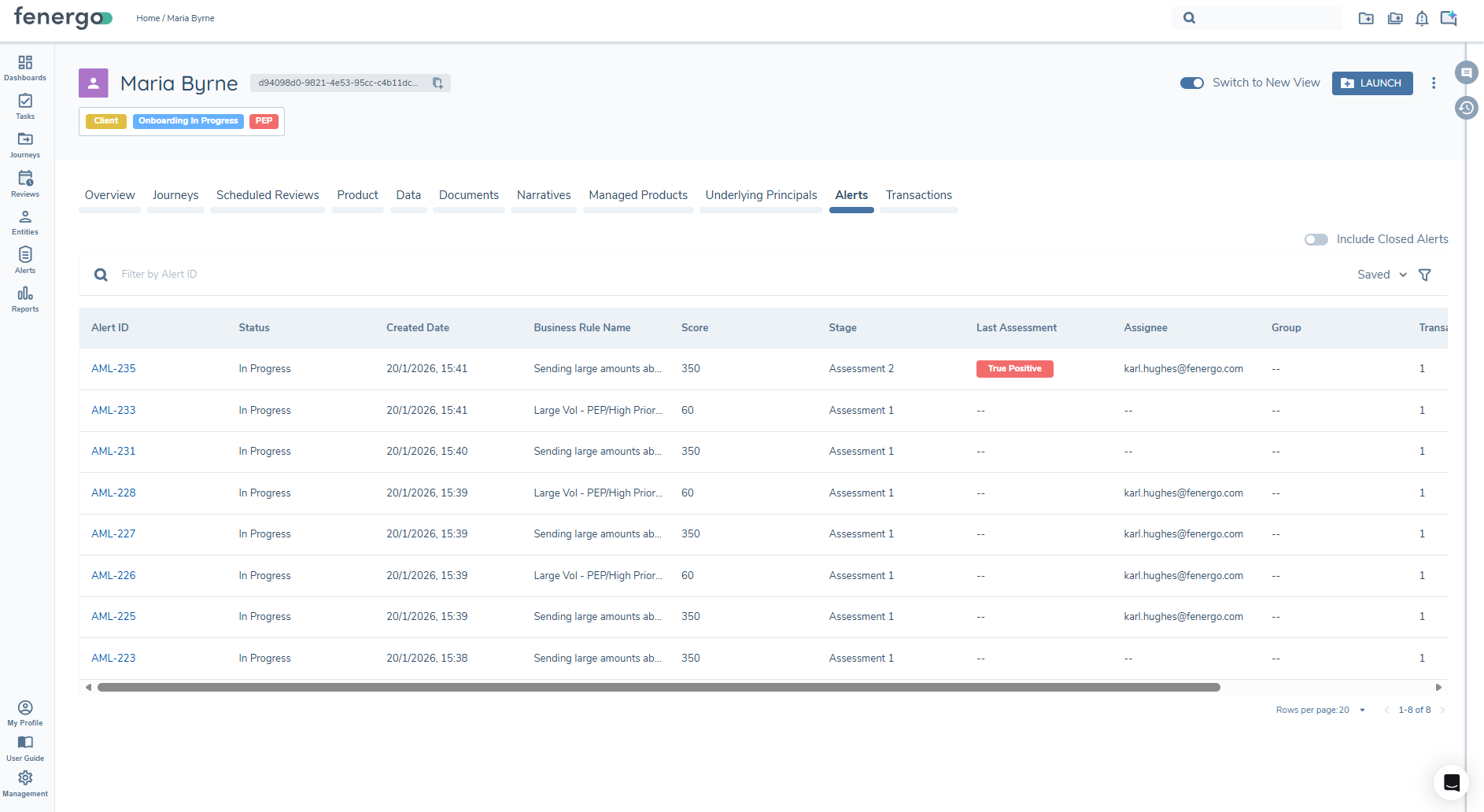Toggle Switch to New View
Image resolution: width=1484 pixels, height=812 pixels.
1191,83
